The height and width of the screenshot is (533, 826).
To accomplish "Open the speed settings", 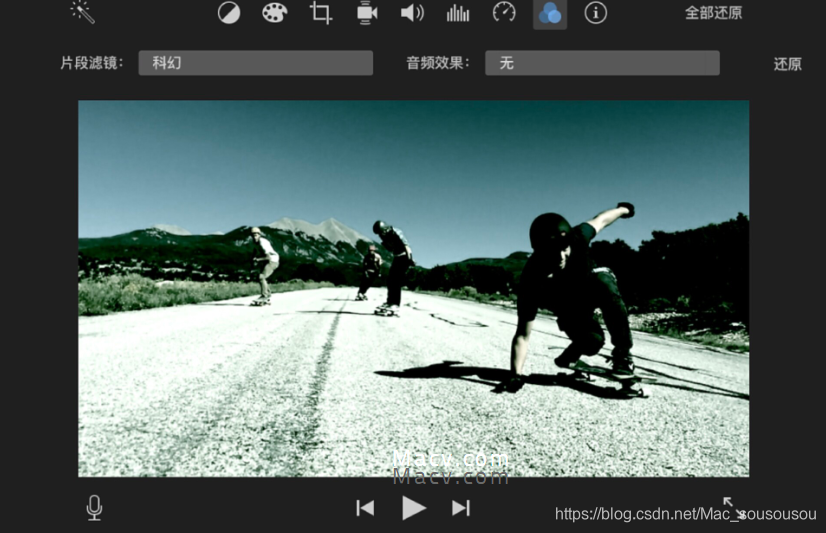I will click(504, 12).
